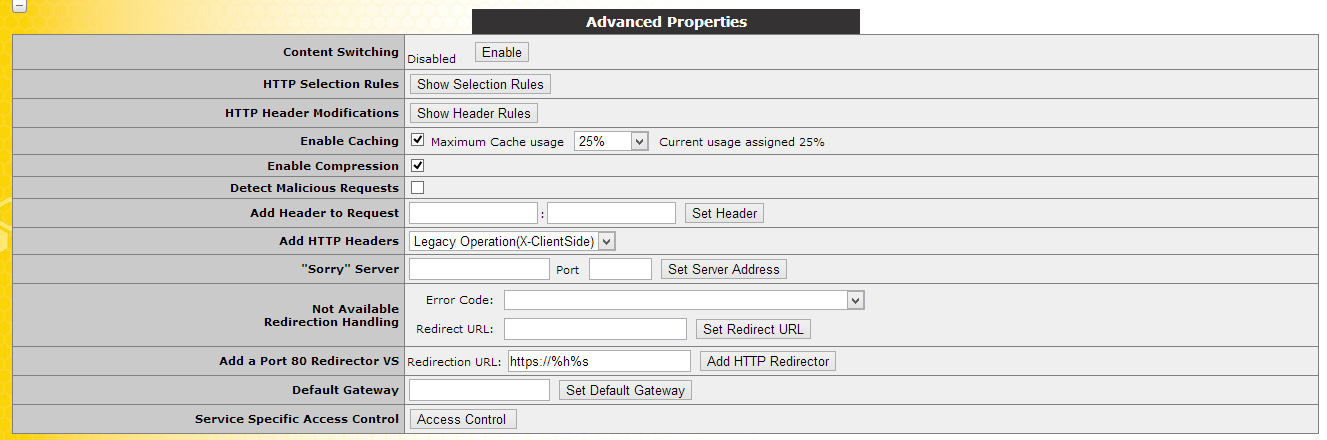The image size is (1327, 440).
Task: Focus the Sorry Server Port field
Action: pyautogui.click(x=620, y=269)
